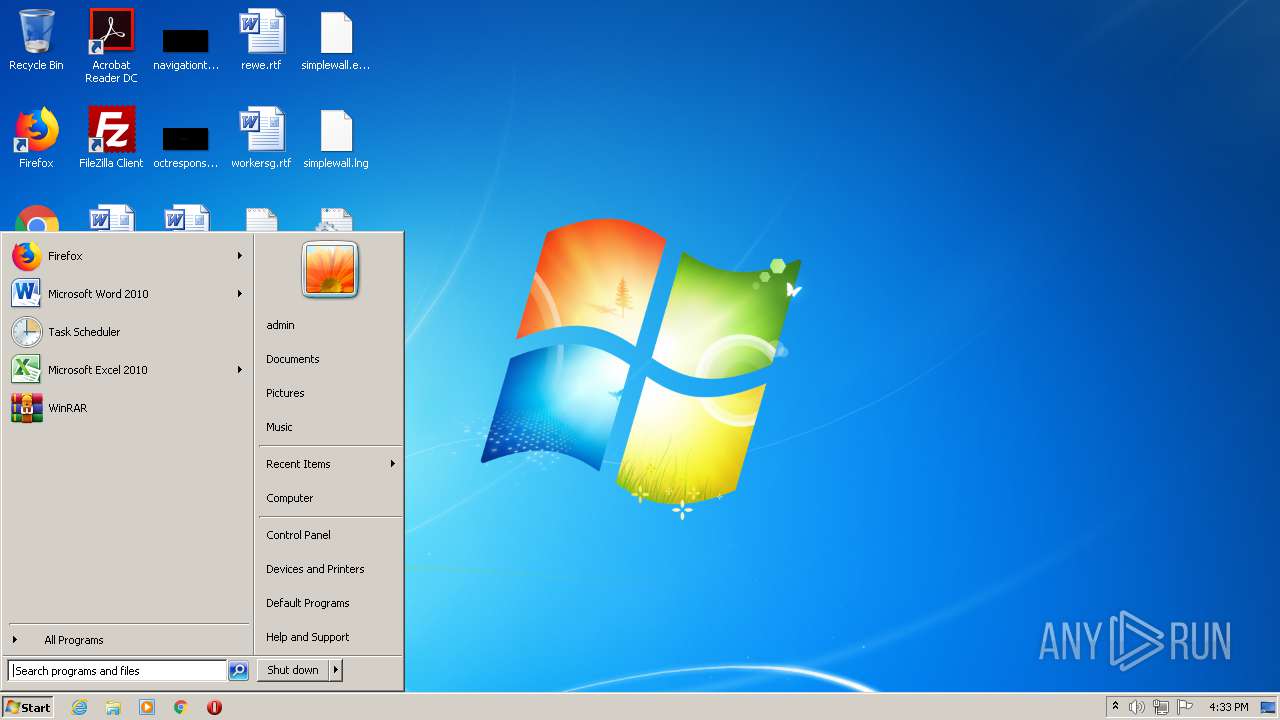The width and height of the screenshot is (1280, 720).
Task: Open the Firefox desktop shortcut
Action: click(x=36, y=139)
